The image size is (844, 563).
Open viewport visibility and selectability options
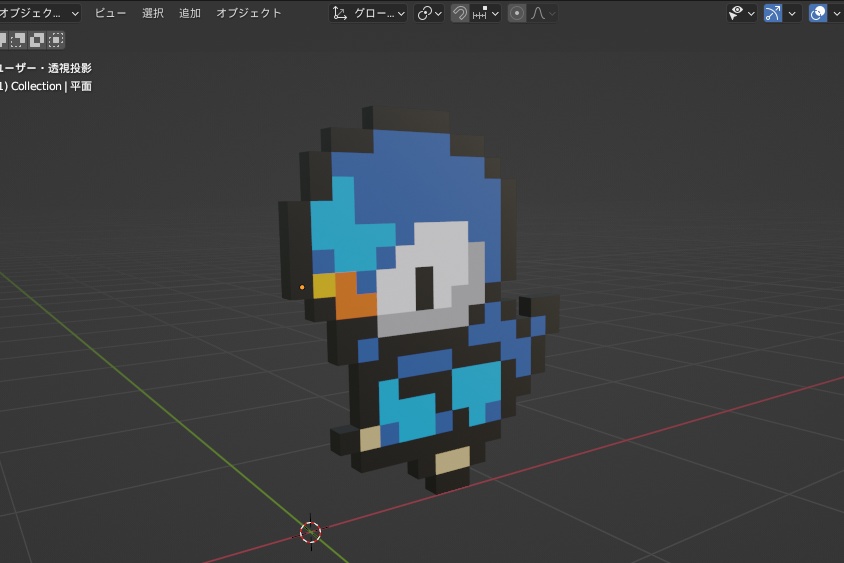coord(741,13)
